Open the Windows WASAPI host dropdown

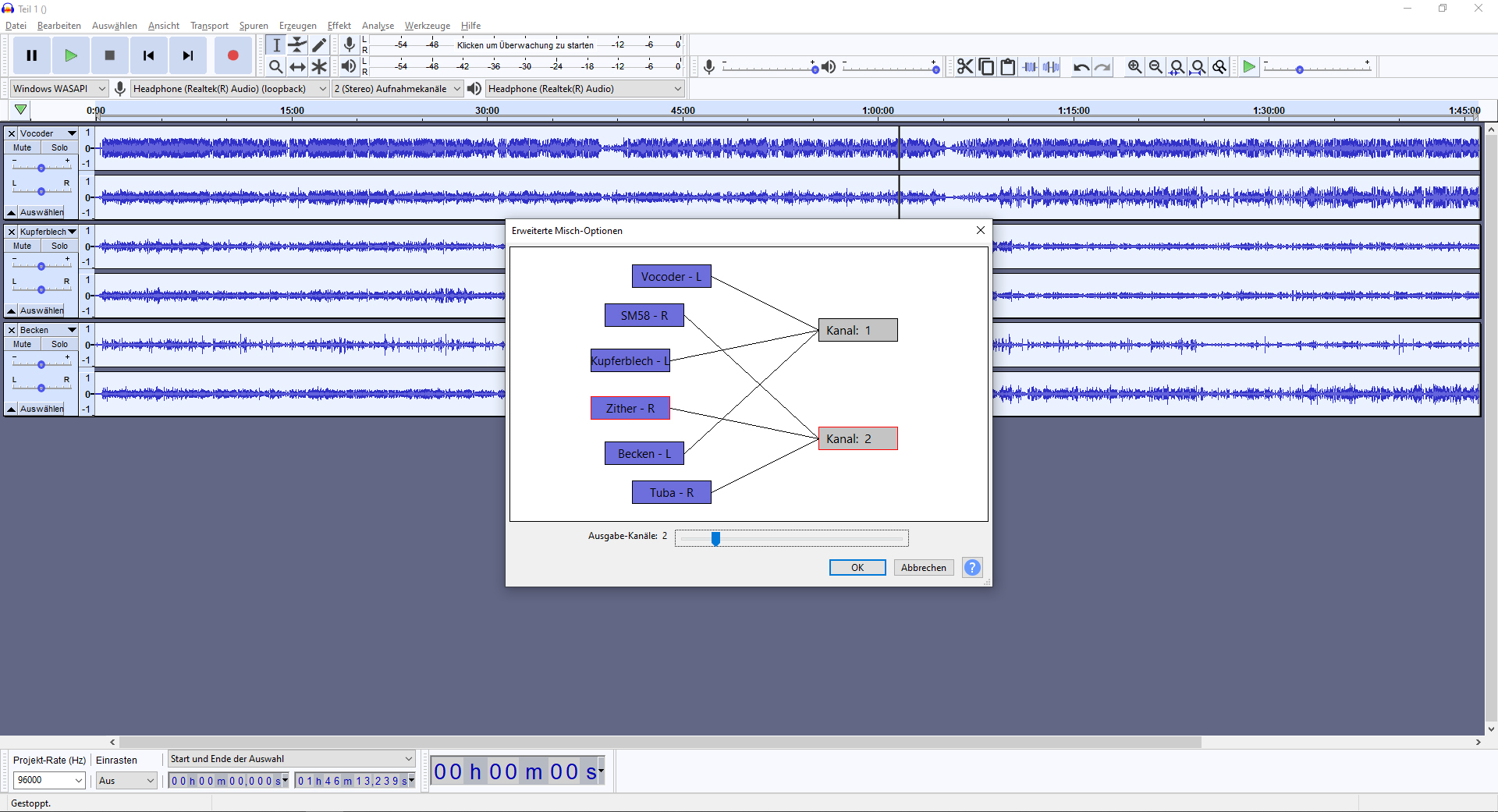(59, 89)
